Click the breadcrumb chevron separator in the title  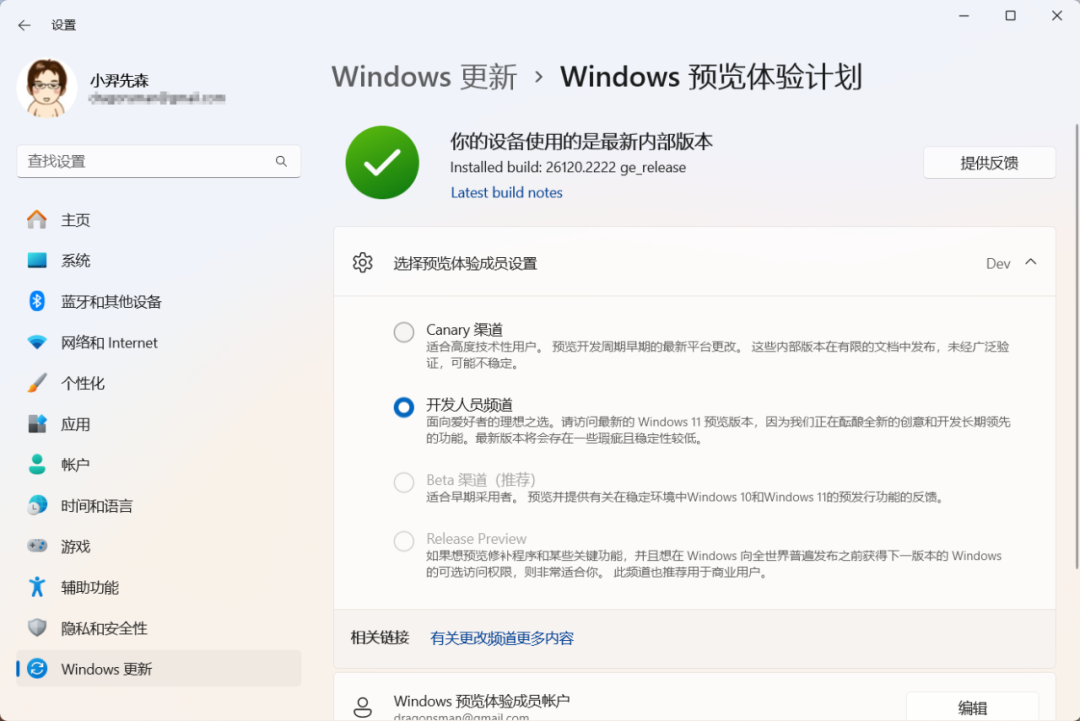539,77
